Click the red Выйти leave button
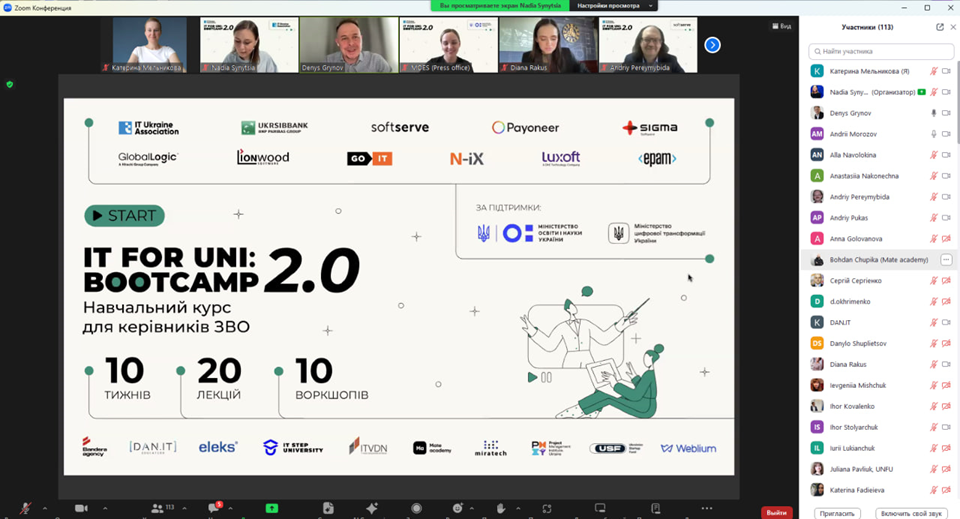 tap(776, 513)
